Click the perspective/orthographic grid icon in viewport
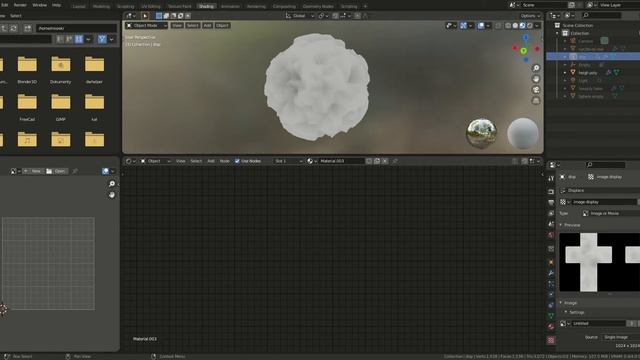 pyautogui.click(x=536, y=100)
